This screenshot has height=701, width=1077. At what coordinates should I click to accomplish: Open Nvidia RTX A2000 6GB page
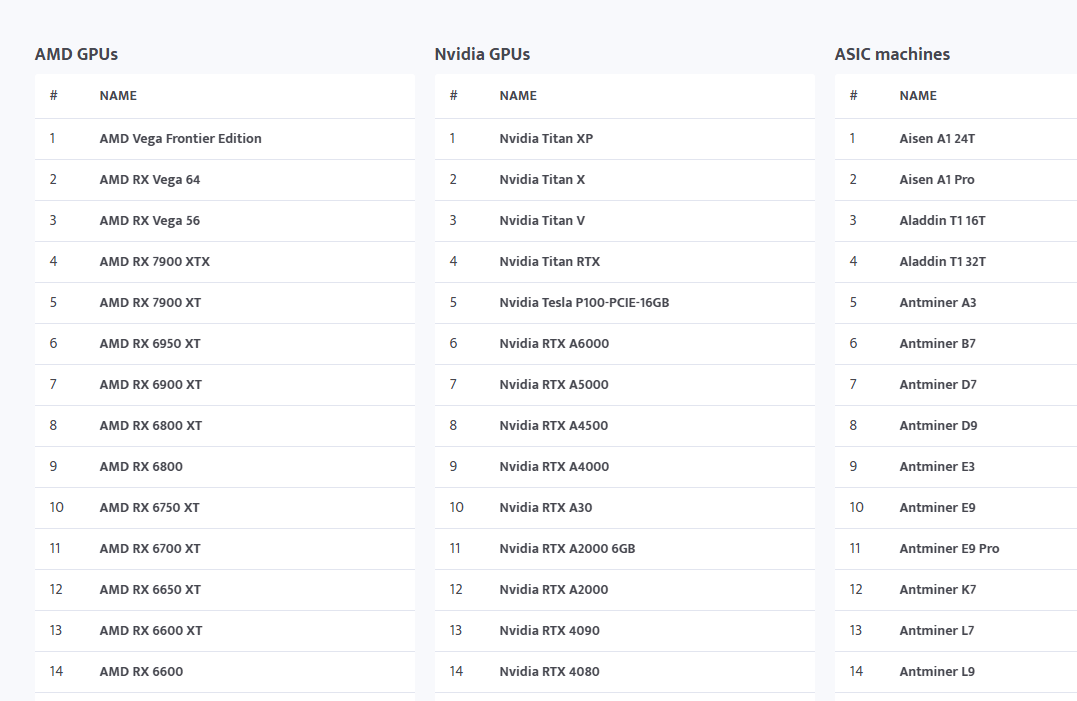[x=567, y=549]
